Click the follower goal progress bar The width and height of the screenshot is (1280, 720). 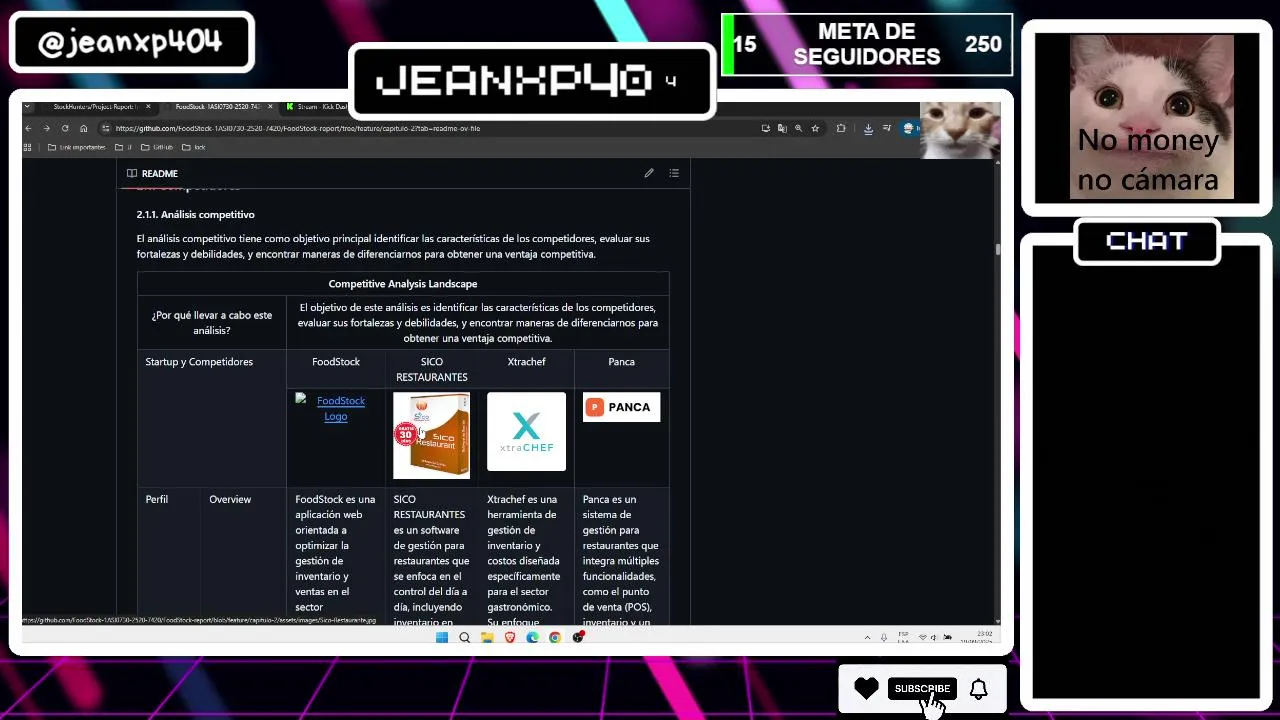click(x=867, y=45)
